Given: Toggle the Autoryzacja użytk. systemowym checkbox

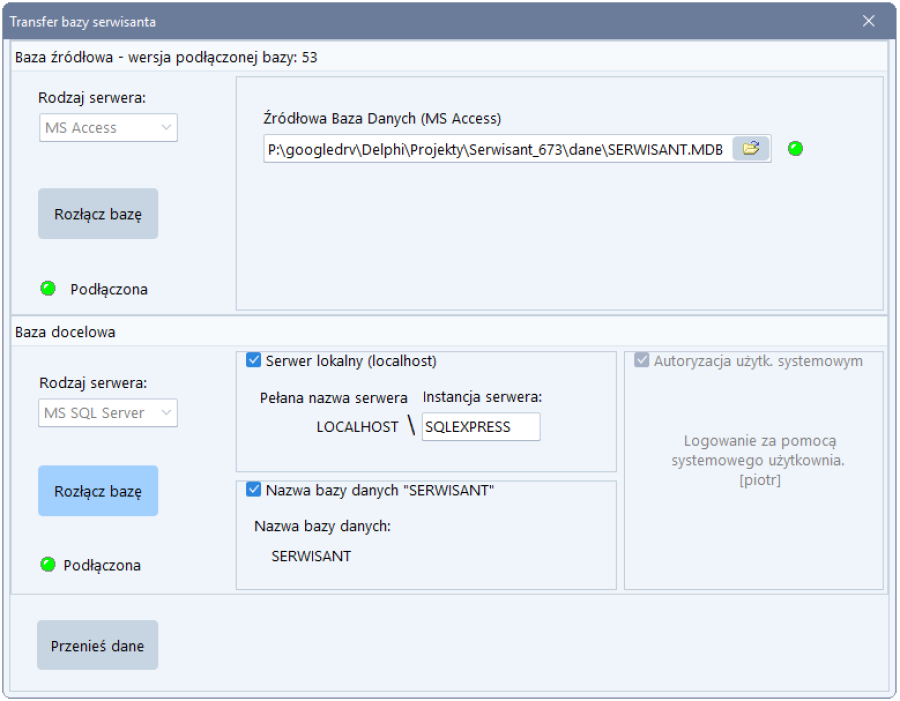Looking at the screenshot, I should coord(641,361).
